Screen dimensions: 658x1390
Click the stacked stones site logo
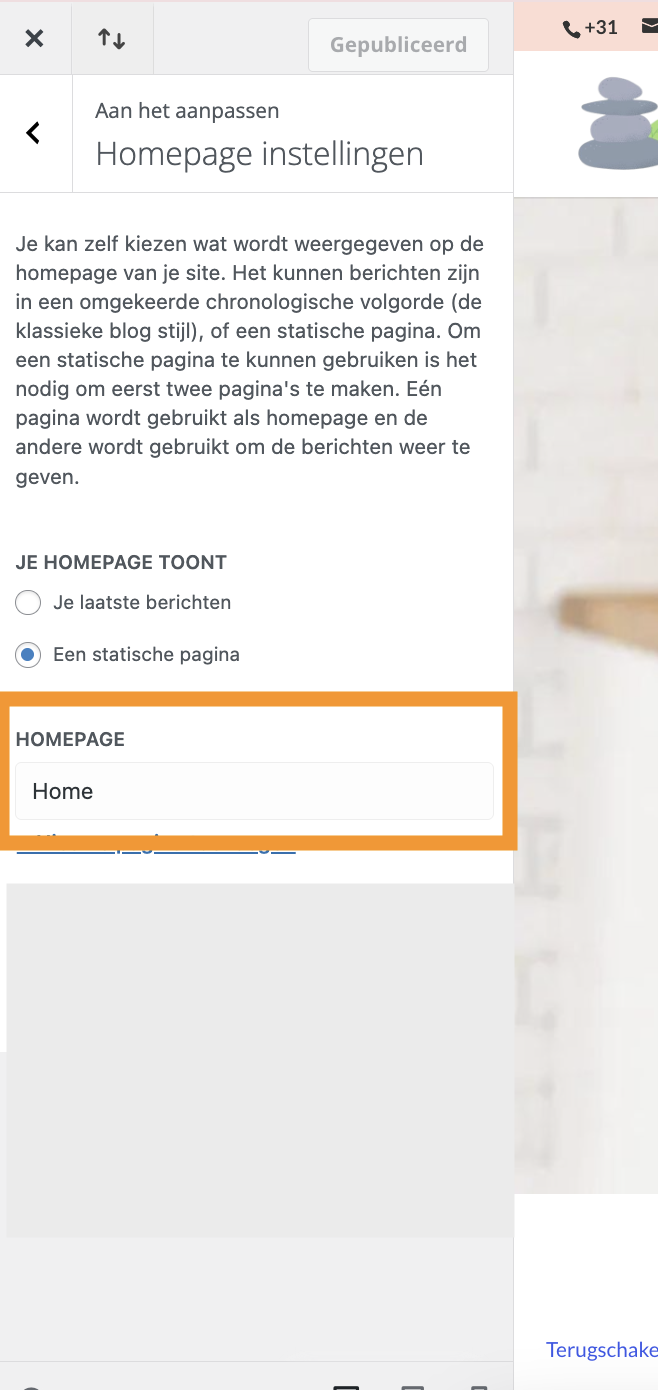tap(617, 123)
